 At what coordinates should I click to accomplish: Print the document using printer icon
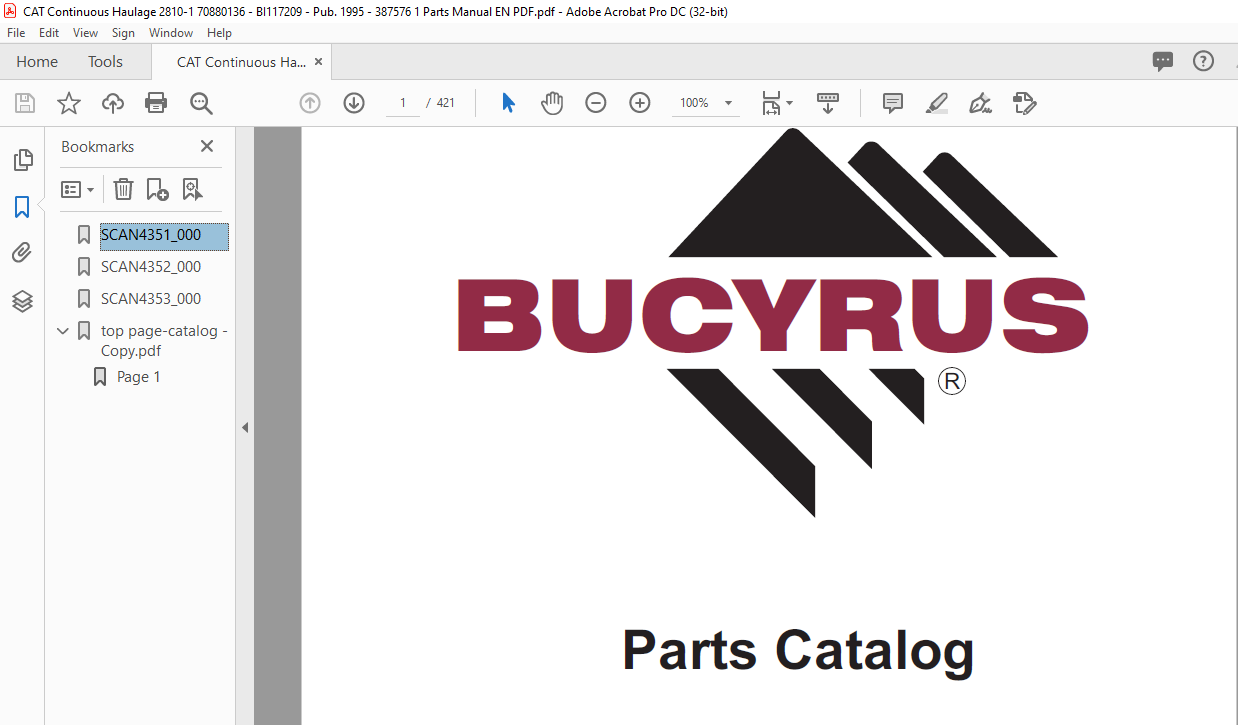156,103
